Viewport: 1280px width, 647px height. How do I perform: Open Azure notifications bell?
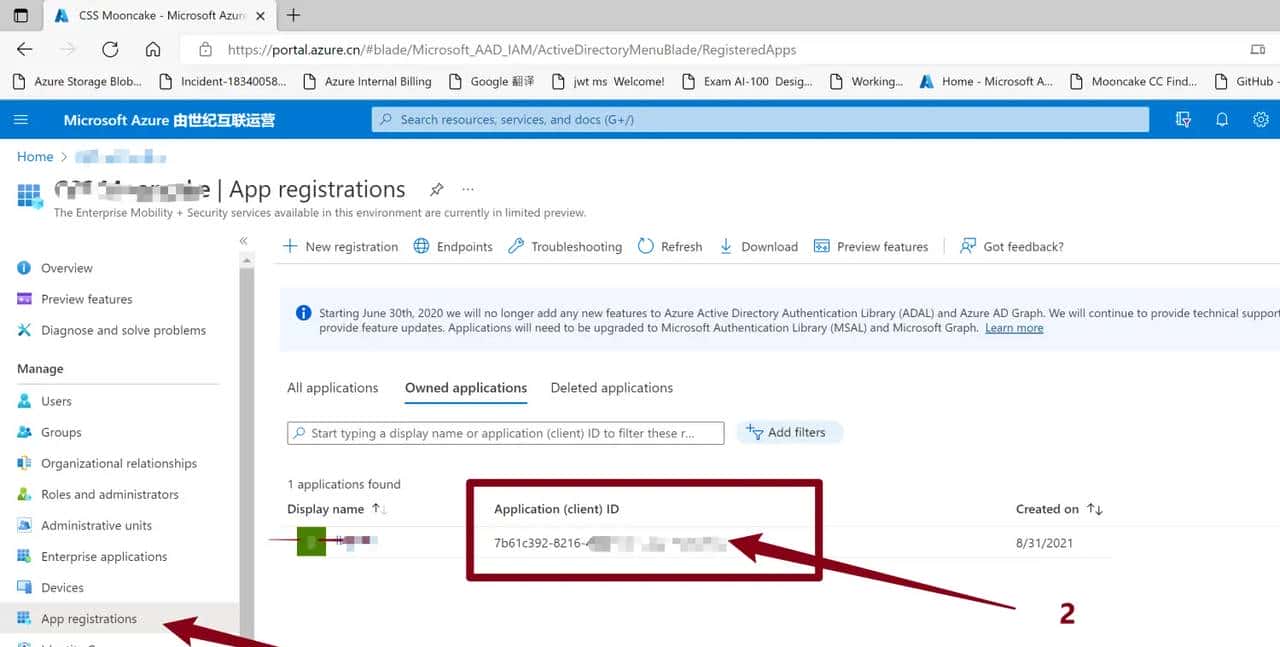point(1221,119)
